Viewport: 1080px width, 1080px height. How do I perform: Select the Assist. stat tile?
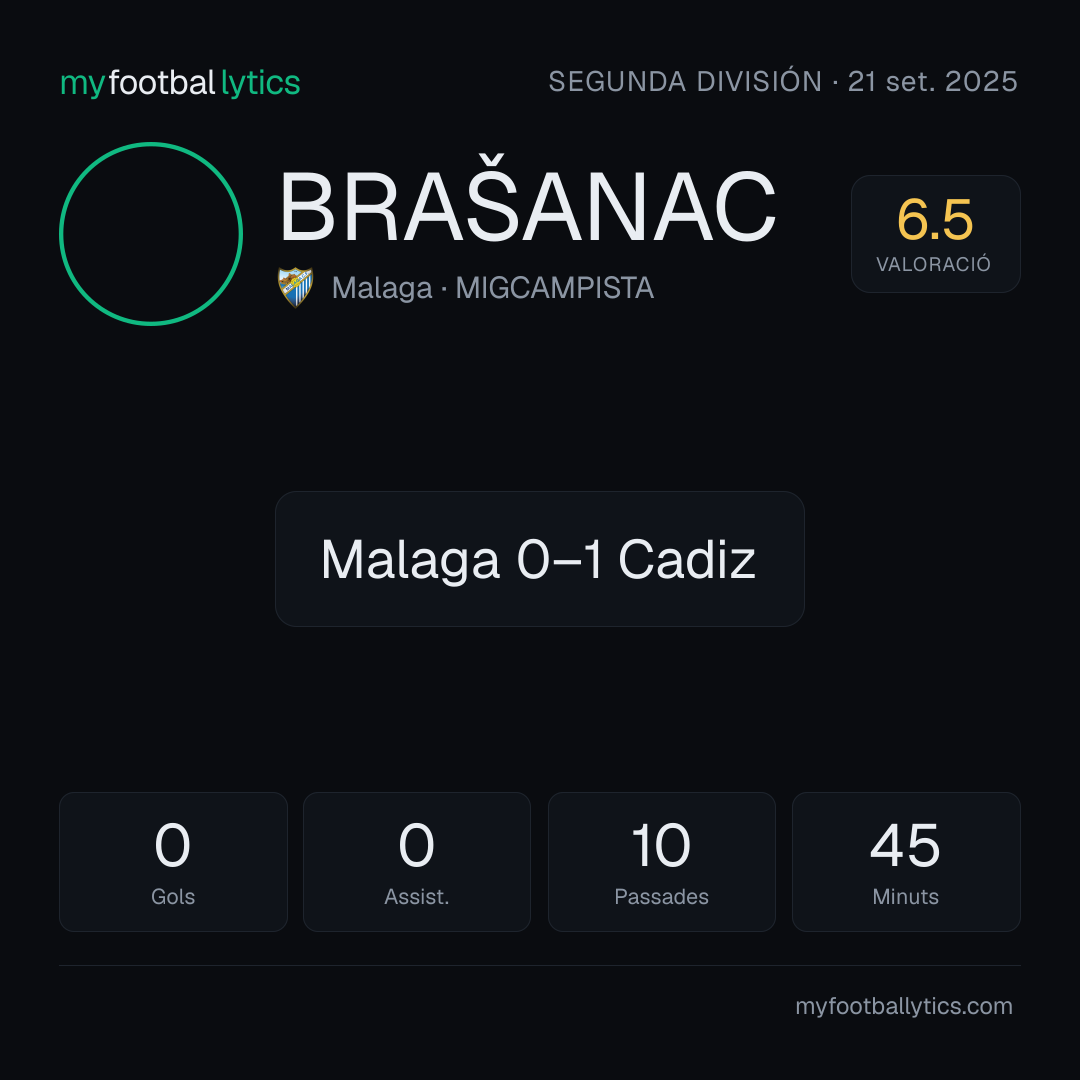tap(417, 862)
